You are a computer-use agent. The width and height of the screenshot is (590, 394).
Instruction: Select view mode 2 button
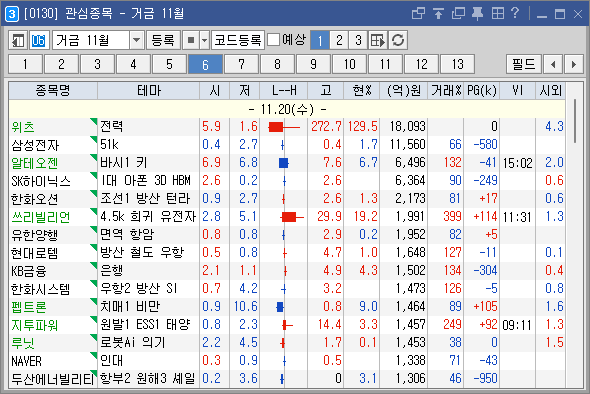coord(339,40)
